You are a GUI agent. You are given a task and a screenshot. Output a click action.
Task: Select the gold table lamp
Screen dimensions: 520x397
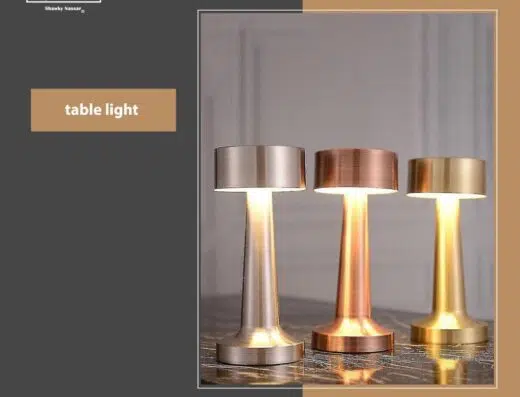tap(447, 251)
